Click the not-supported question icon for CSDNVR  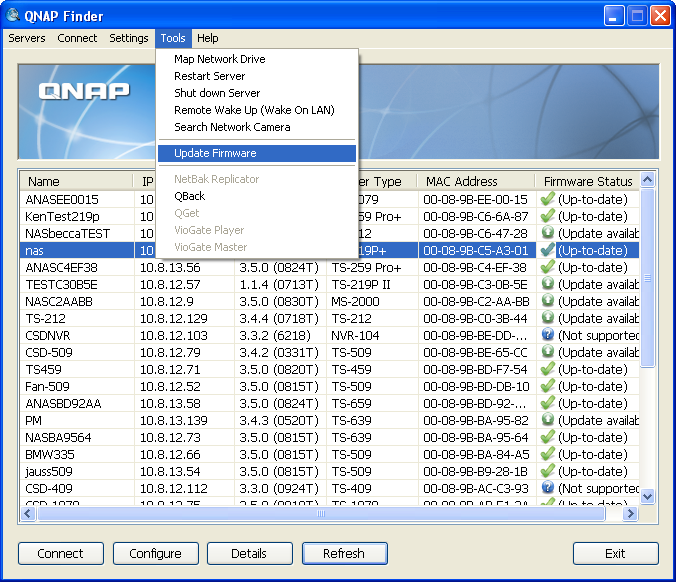pos(547,335)
